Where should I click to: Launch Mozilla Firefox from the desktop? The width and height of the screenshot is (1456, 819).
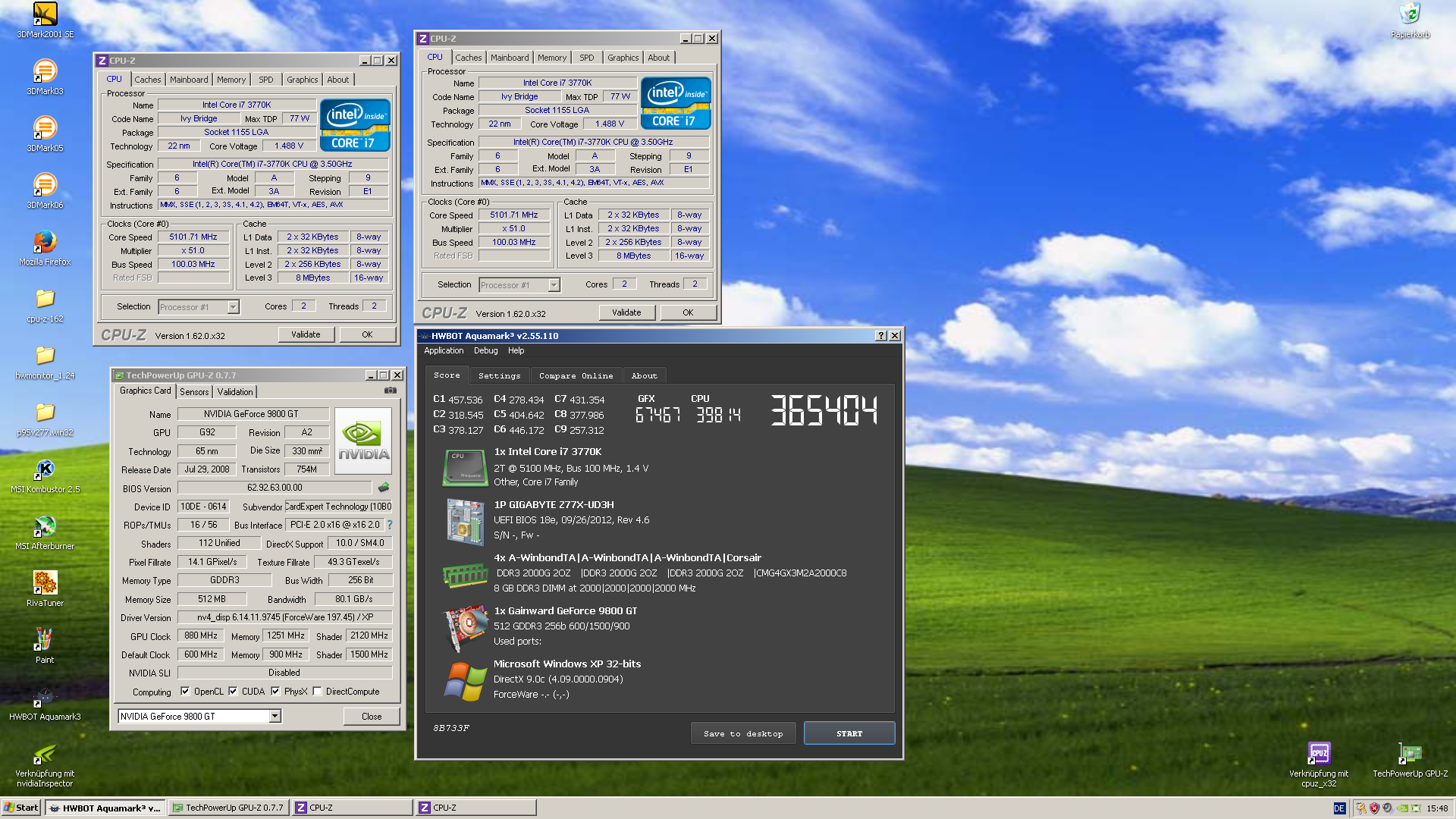tap(45, 248)
